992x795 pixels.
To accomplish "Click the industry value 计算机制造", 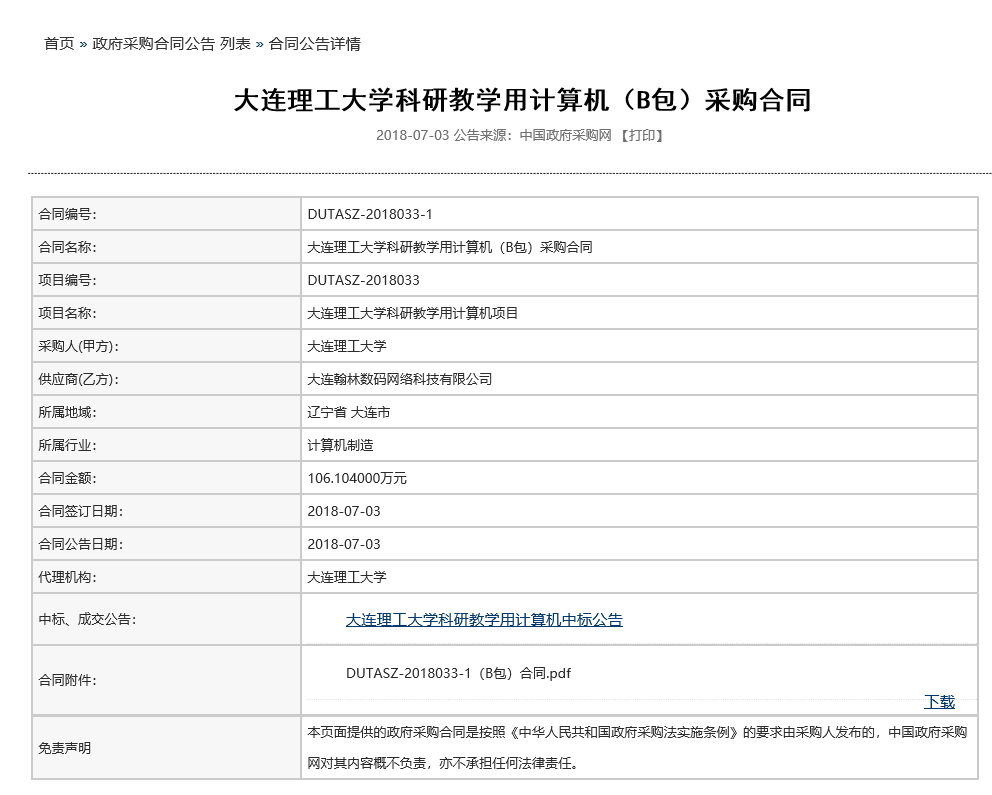I will point(340,445).
